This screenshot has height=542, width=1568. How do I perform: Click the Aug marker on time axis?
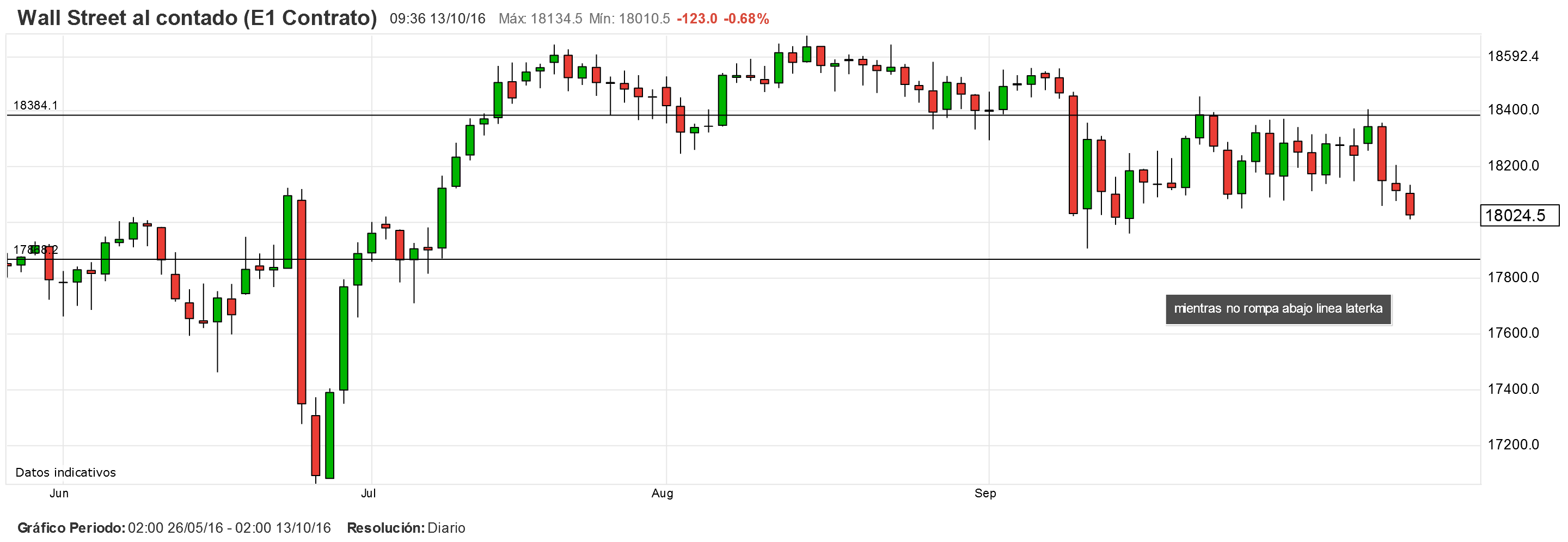click(662, 494)
